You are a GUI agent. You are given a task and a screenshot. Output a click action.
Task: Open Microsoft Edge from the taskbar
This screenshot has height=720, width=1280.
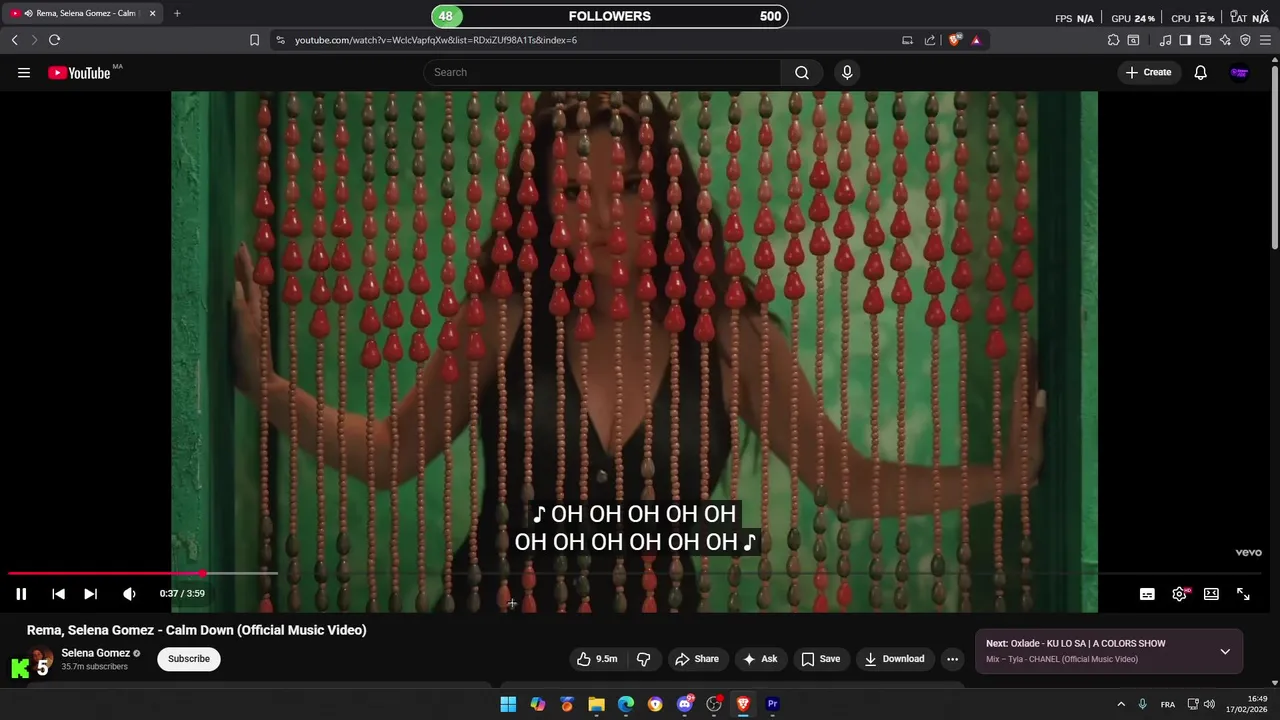pyautogui.click(x=626, y=704)
